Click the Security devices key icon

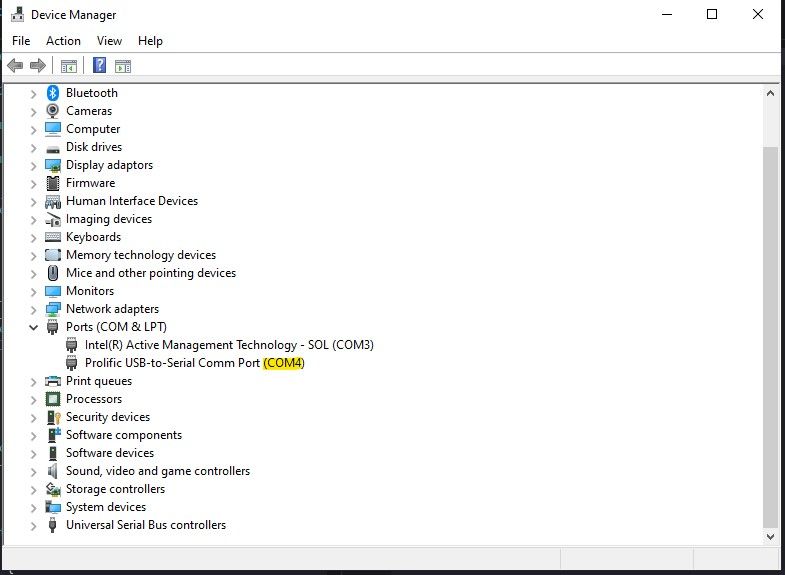point(53,417)
